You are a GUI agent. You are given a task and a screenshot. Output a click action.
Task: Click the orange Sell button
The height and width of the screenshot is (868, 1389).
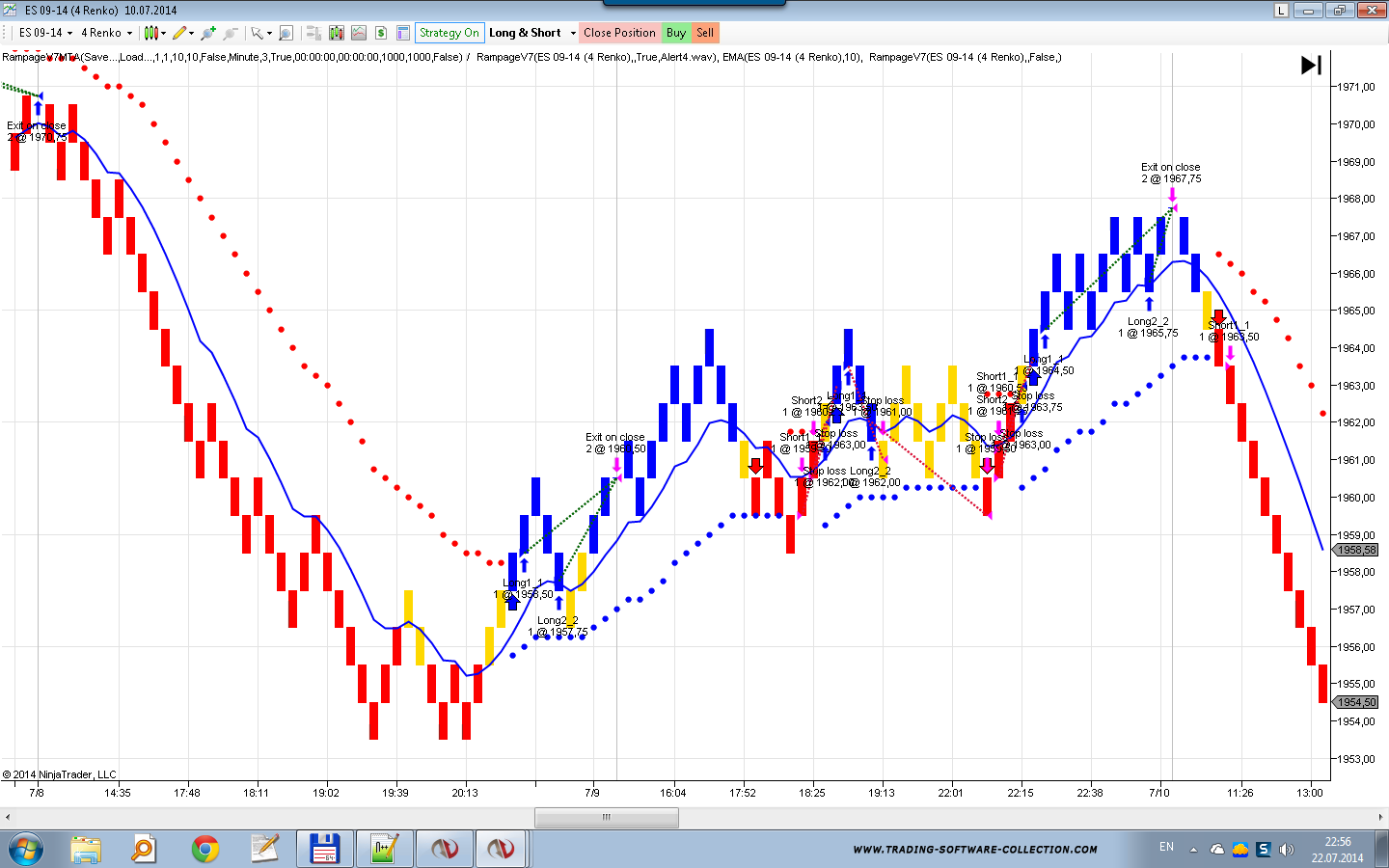coord(705,33)
